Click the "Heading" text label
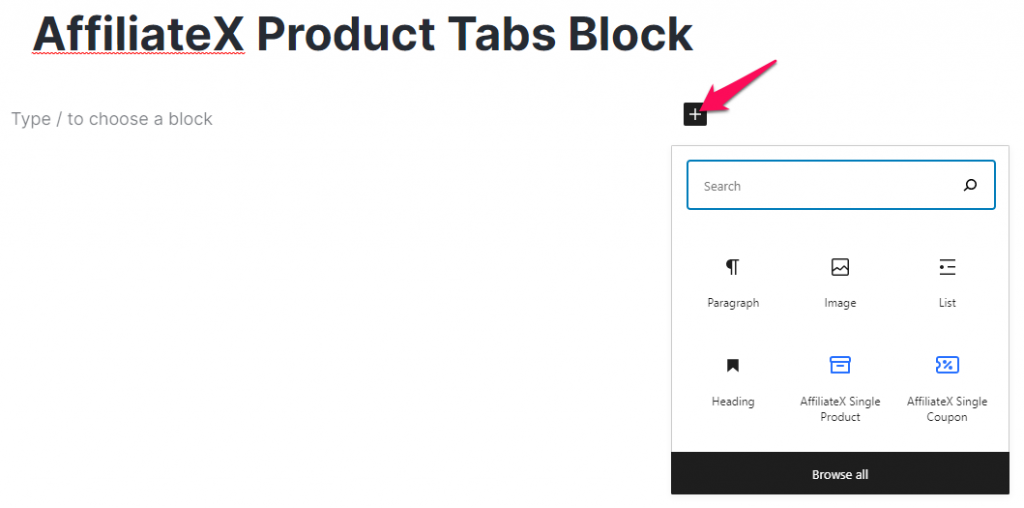Viewport: 1024px width, 508px height. click(733, 402)
